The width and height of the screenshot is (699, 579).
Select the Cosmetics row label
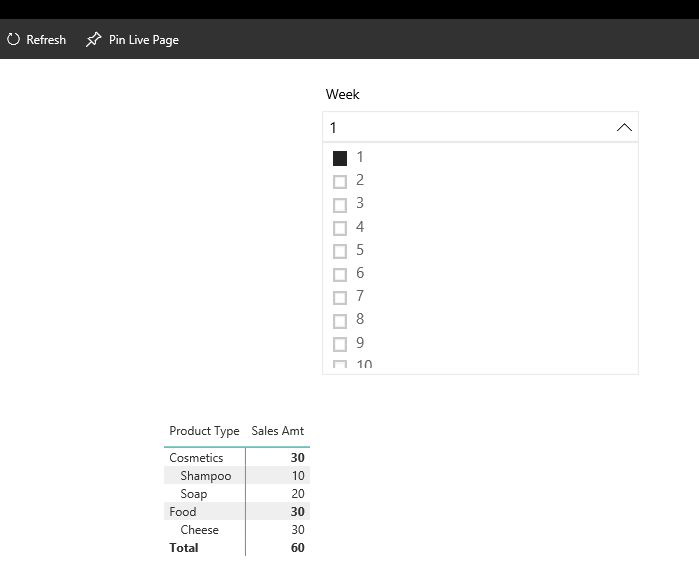(196, 458)
